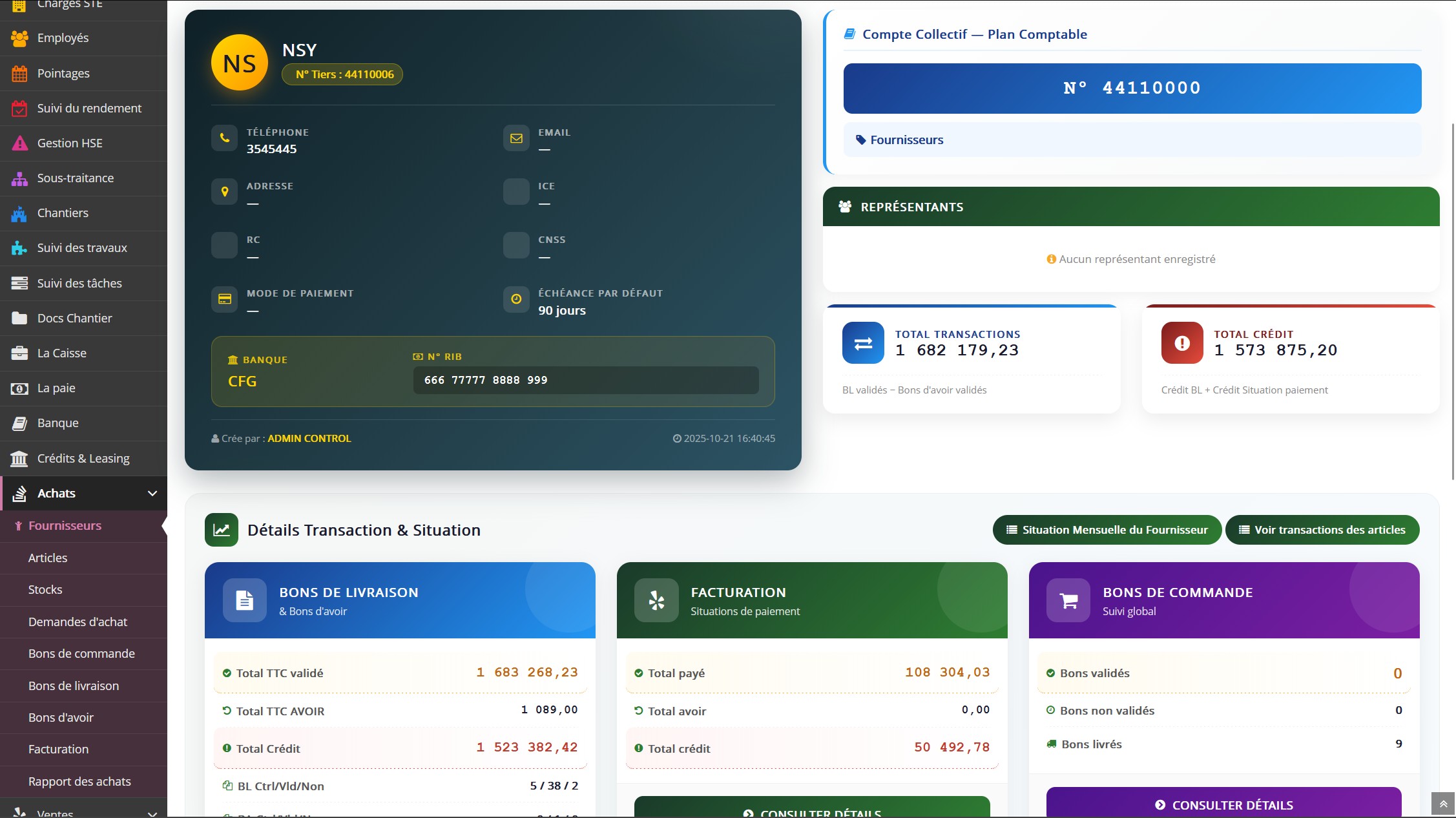Open the Articles submenu item

coord(83,558)
